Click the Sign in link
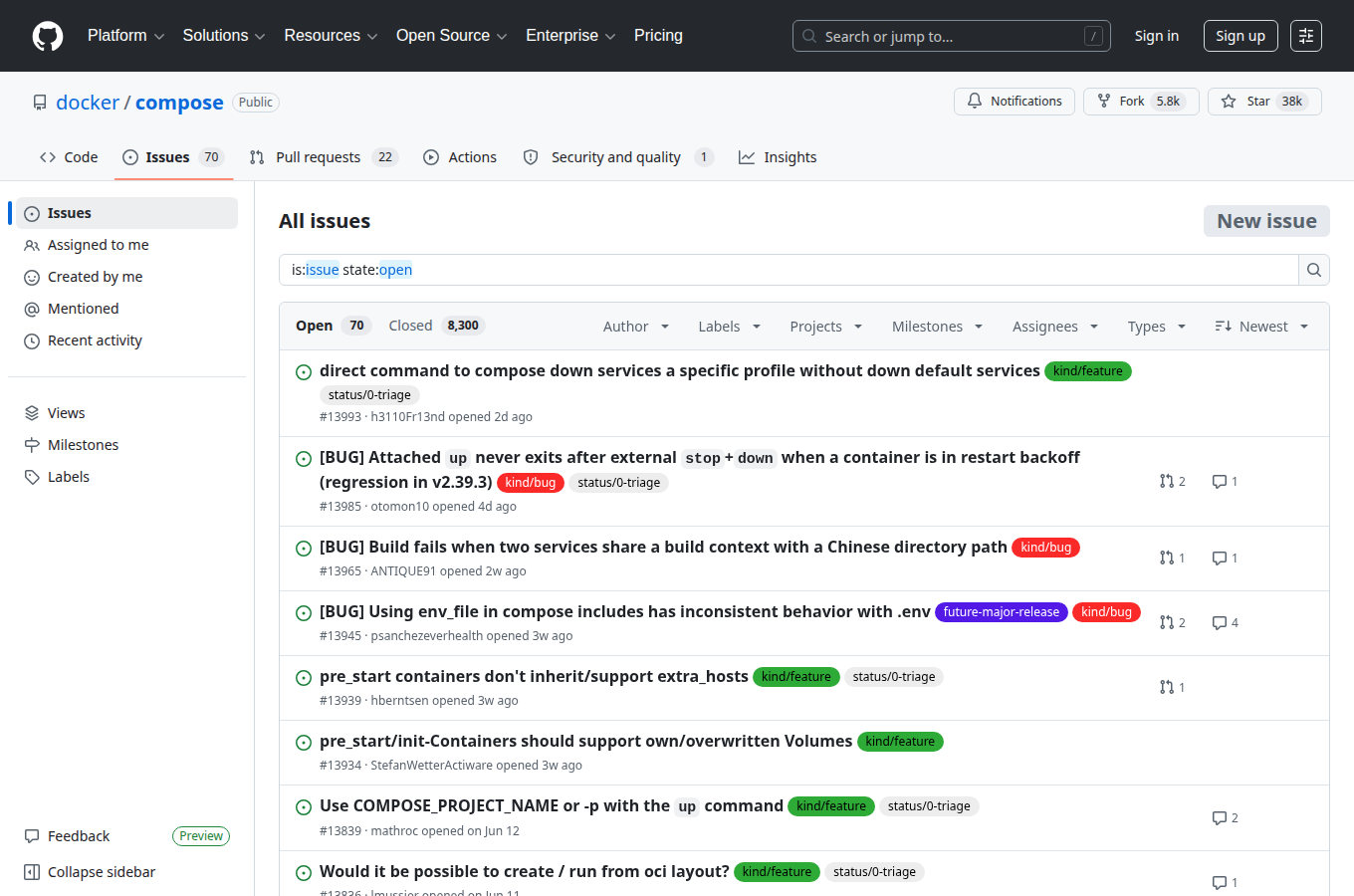This screenshot has width=1354, height=896. click(1156, 36)
